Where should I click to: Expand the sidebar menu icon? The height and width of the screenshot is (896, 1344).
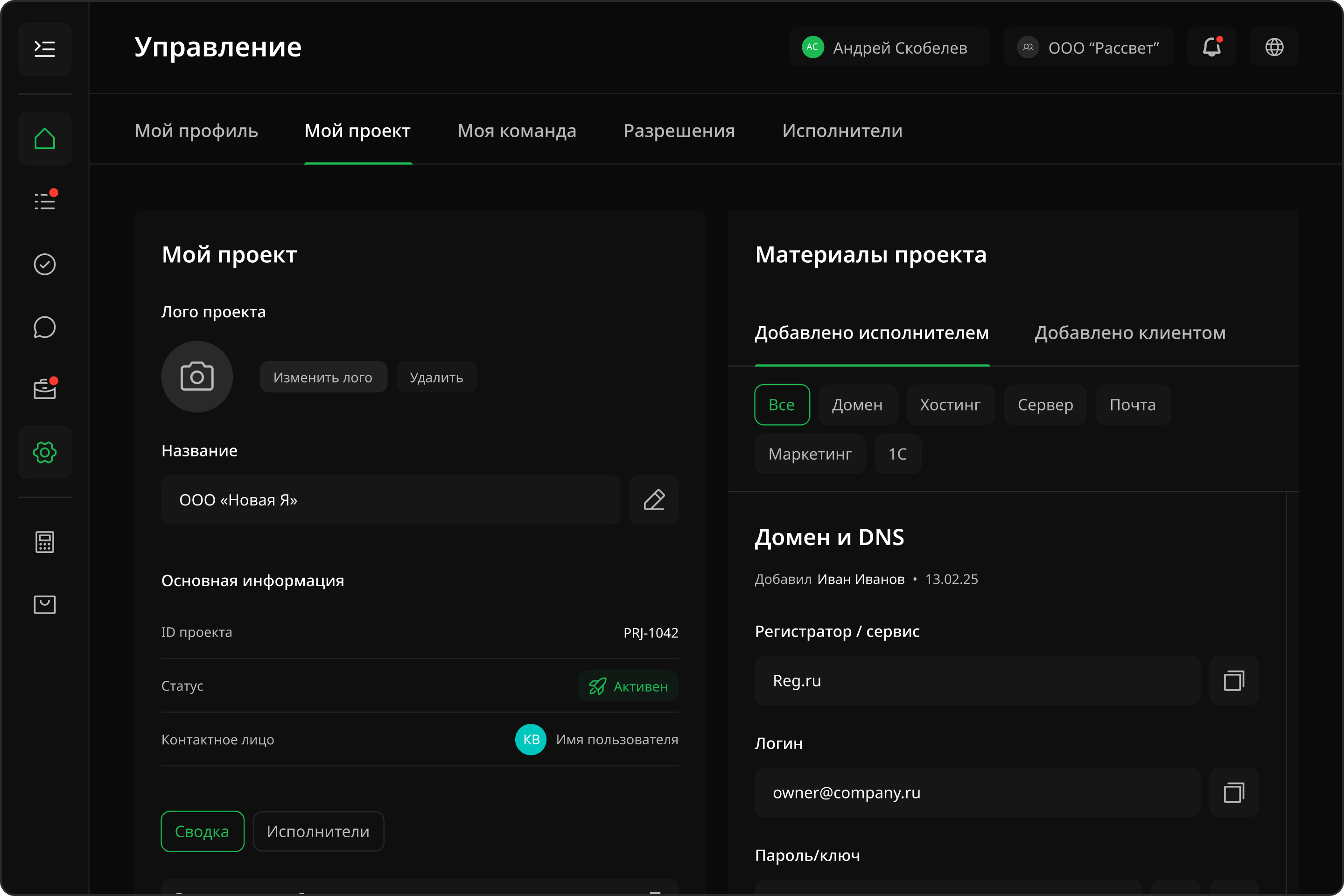[x=45, y=49]
